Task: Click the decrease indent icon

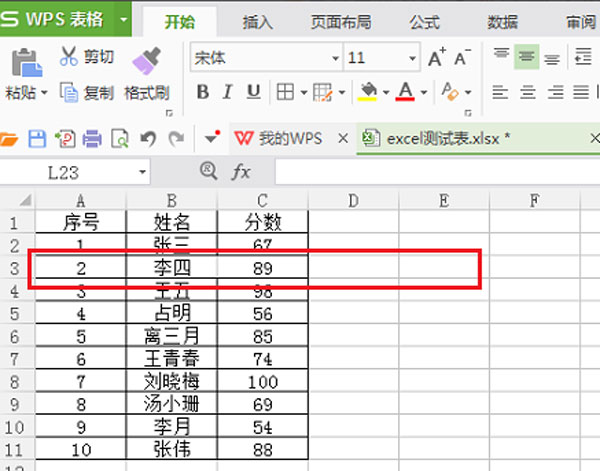Action: pos(583,57)
